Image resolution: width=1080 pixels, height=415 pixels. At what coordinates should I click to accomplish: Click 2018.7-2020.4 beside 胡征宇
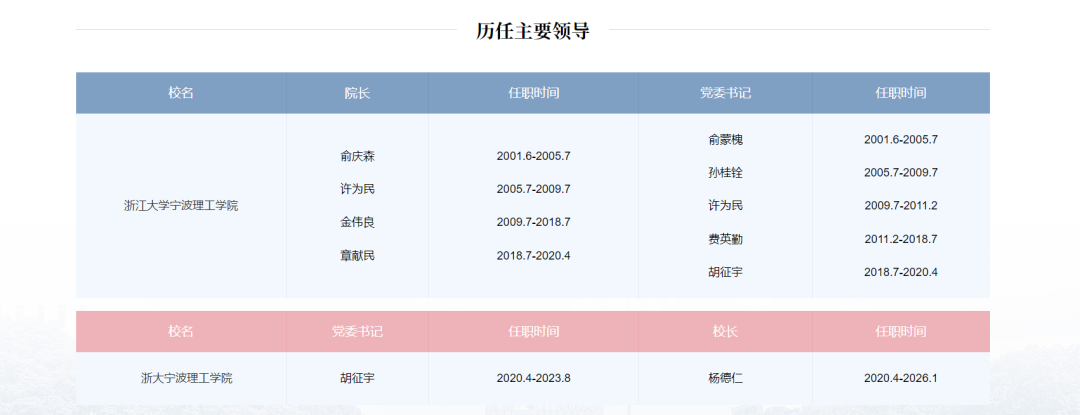pos(901,272)
